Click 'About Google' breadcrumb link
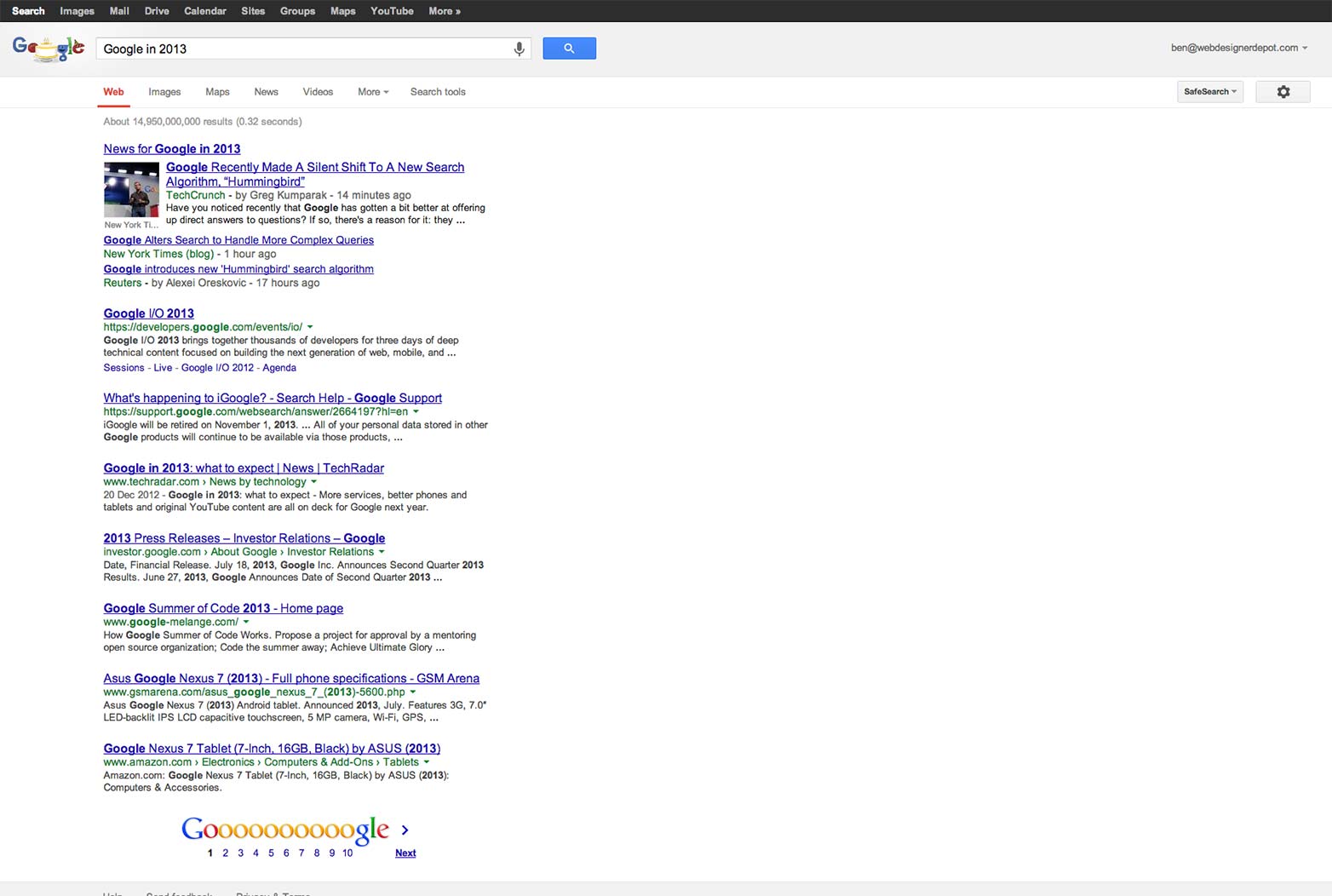This screenshot has width=1332, height=896. (244, 552)
